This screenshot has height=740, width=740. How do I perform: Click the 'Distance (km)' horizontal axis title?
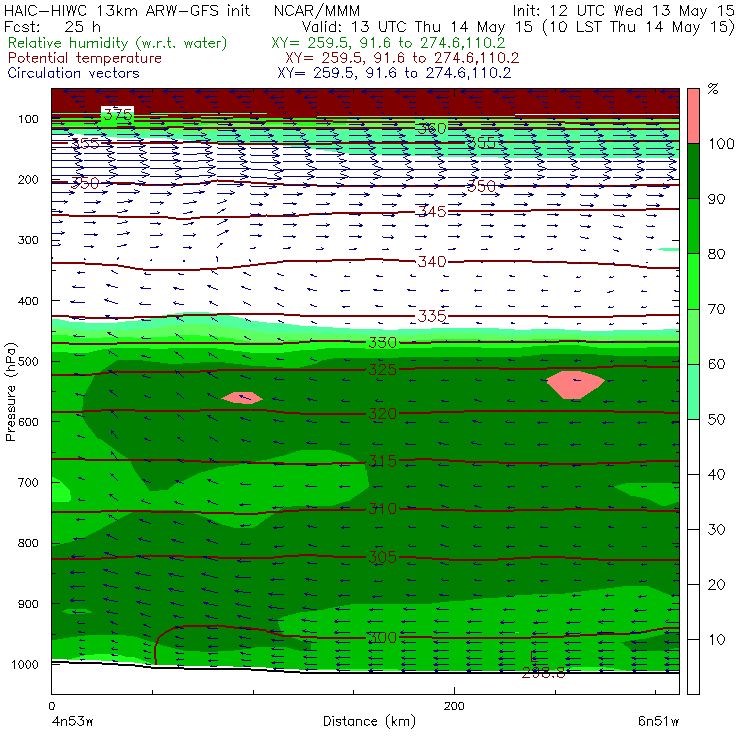pyautogui.click(x=369, y=722)
